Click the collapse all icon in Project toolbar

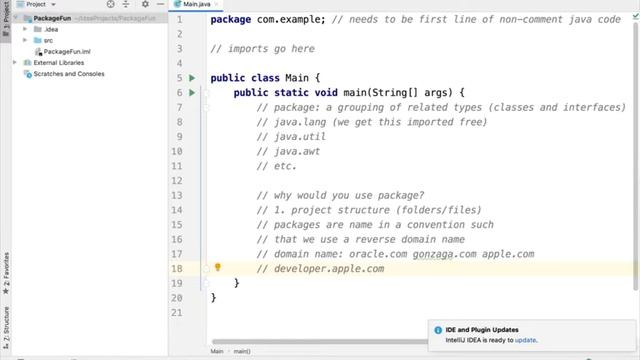[126, 4]
